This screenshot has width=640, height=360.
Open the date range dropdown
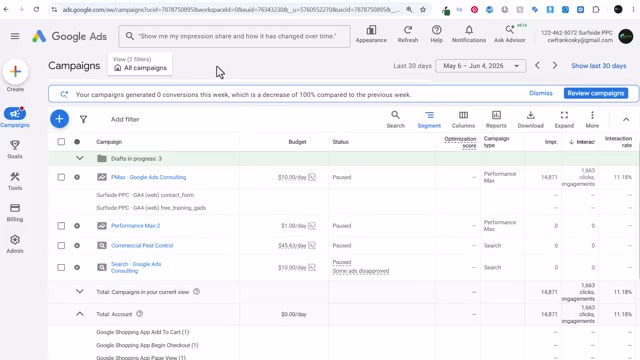[x=480, y=66]
